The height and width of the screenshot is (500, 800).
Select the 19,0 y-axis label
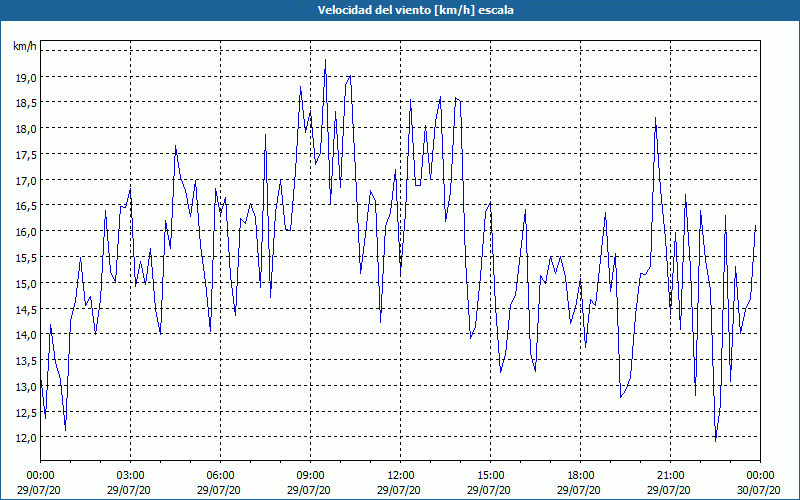point(26,78)
